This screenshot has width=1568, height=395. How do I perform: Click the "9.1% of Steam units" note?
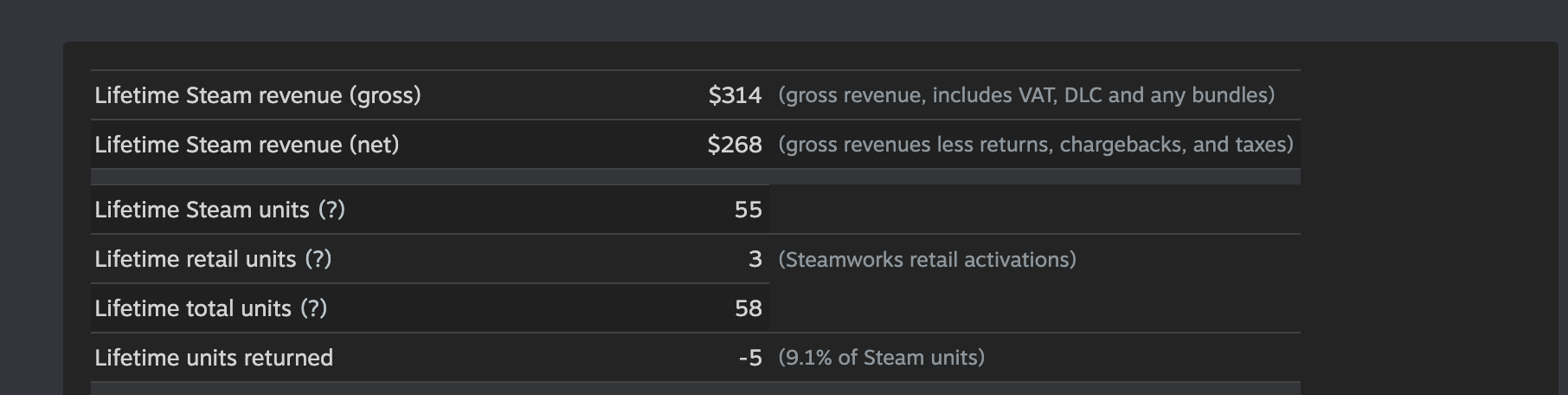[x=882, y=358]
